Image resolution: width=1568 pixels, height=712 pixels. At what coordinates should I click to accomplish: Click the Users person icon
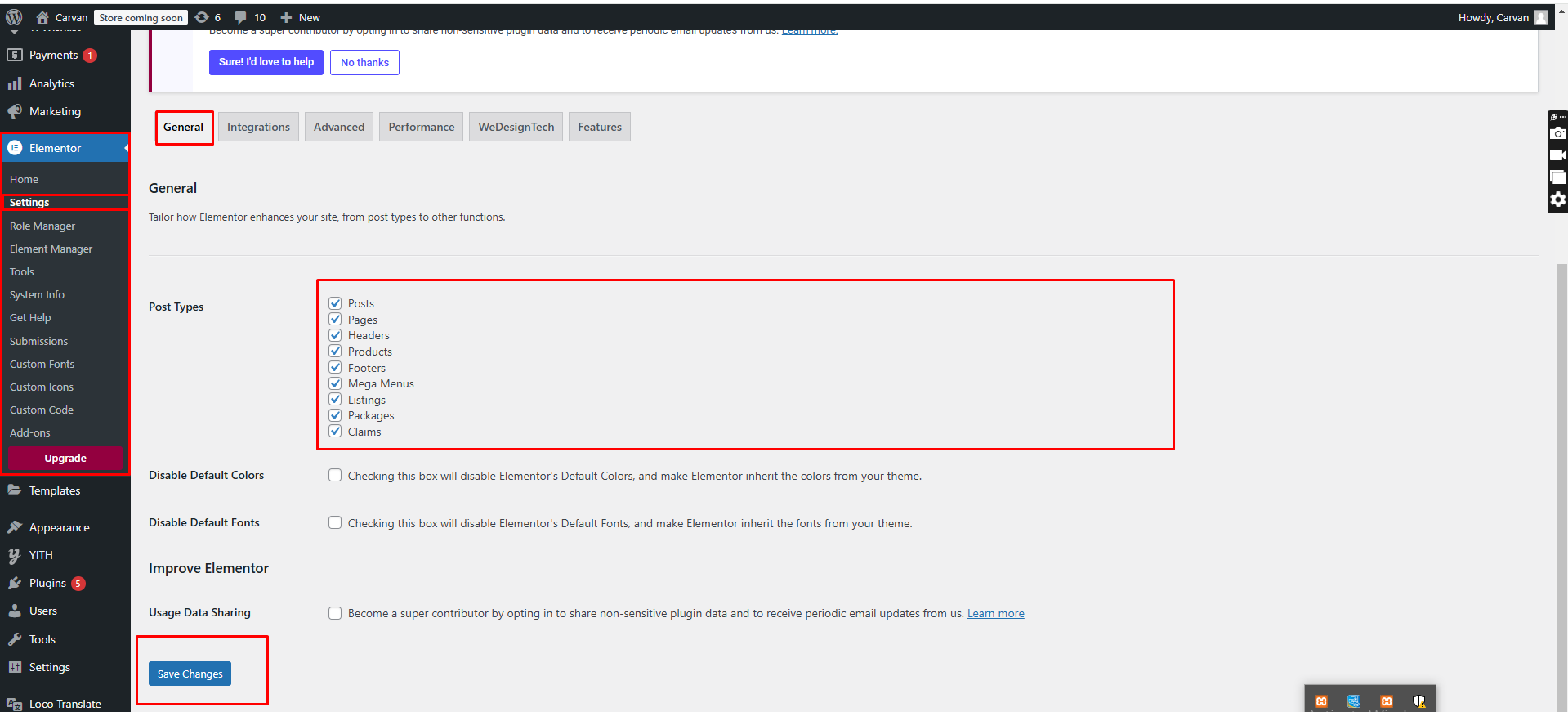pos(15,611)
